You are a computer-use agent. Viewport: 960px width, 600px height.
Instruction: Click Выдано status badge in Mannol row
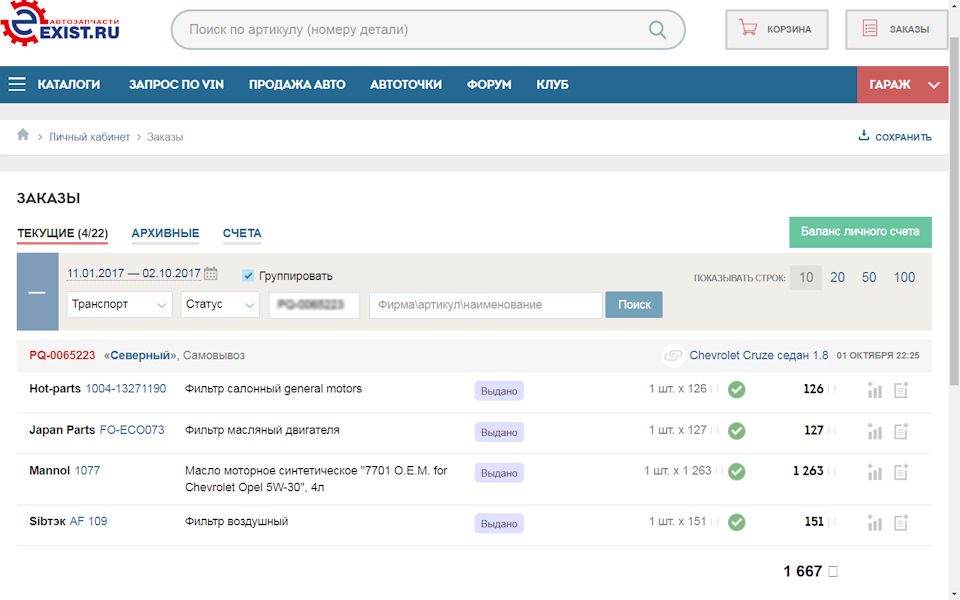coord(499,473)
